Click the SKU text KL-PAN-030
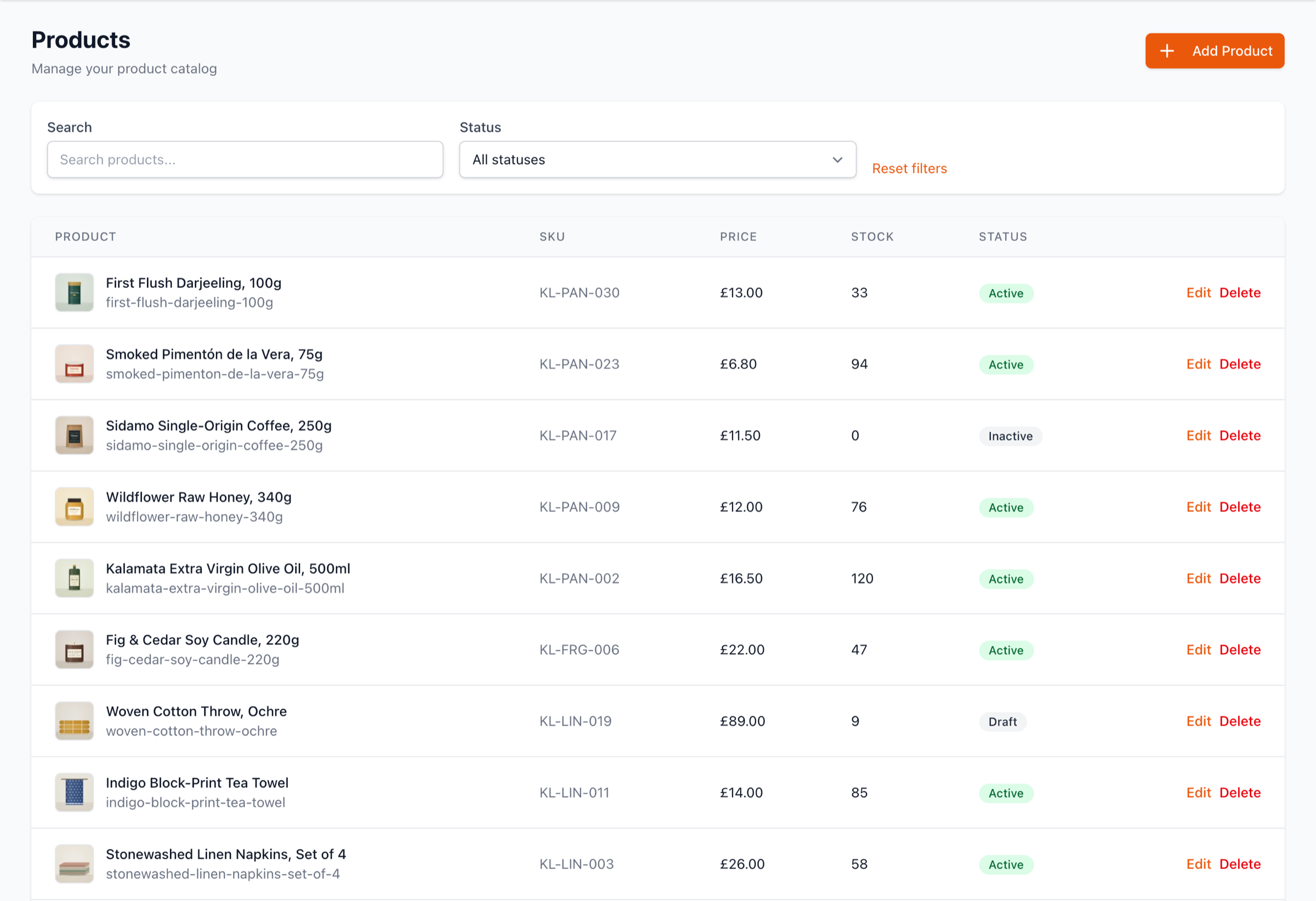This screenshot has width=1316, height=901. pos(579,293)
